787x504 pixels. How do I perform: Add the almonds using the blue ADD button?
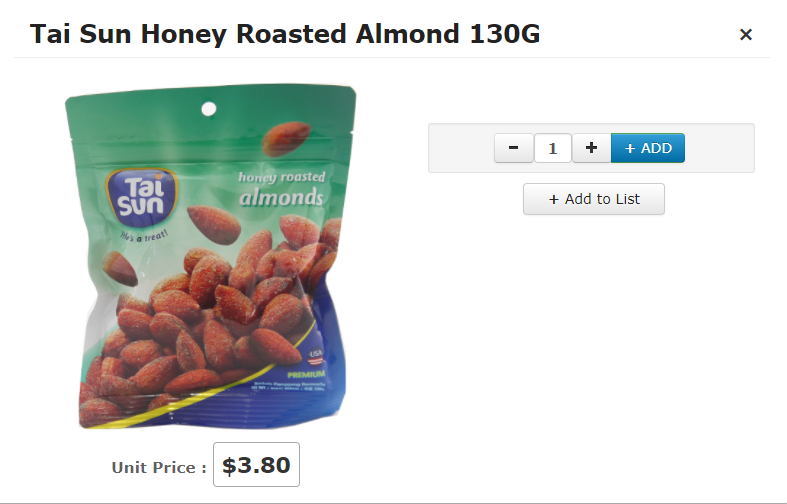(x=647, y=148)
